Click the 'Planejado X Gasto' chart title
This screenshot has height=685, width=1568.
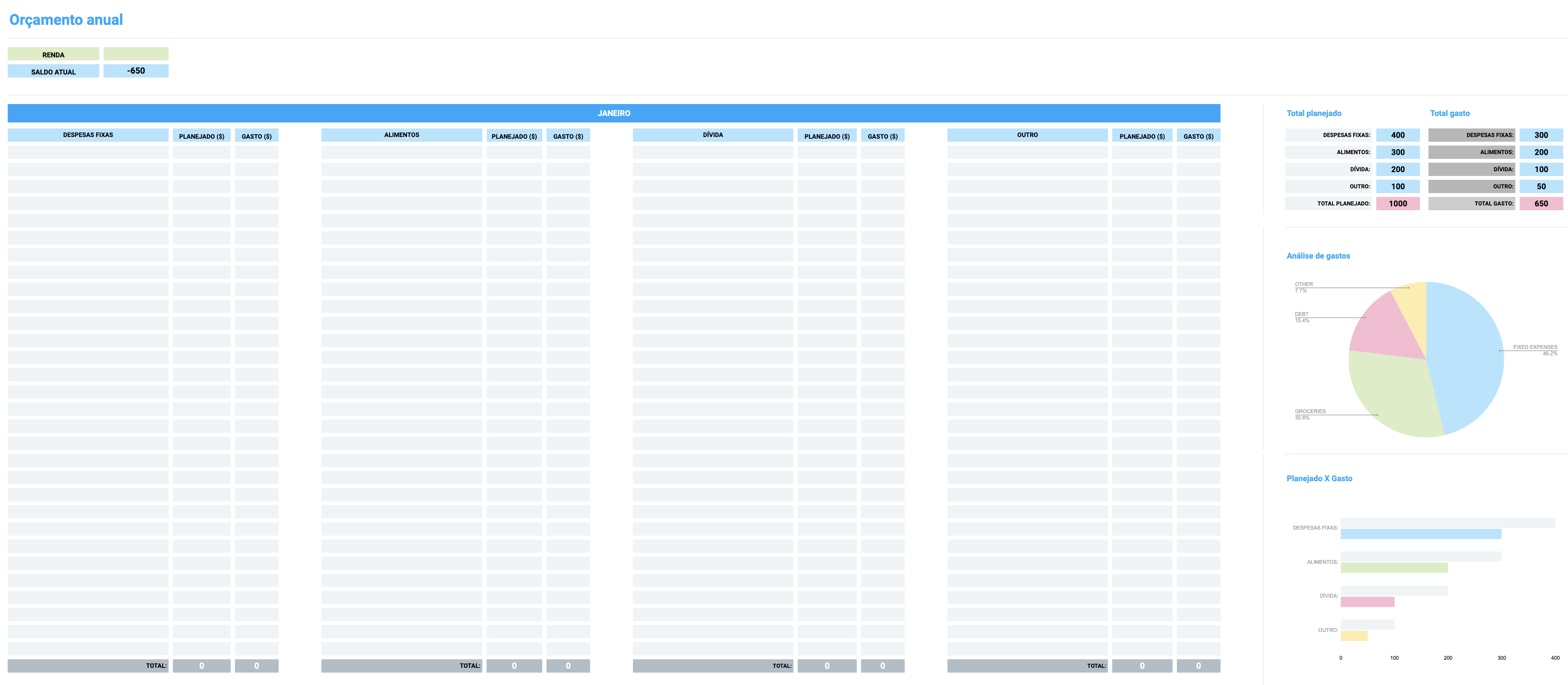point(1319,479)
